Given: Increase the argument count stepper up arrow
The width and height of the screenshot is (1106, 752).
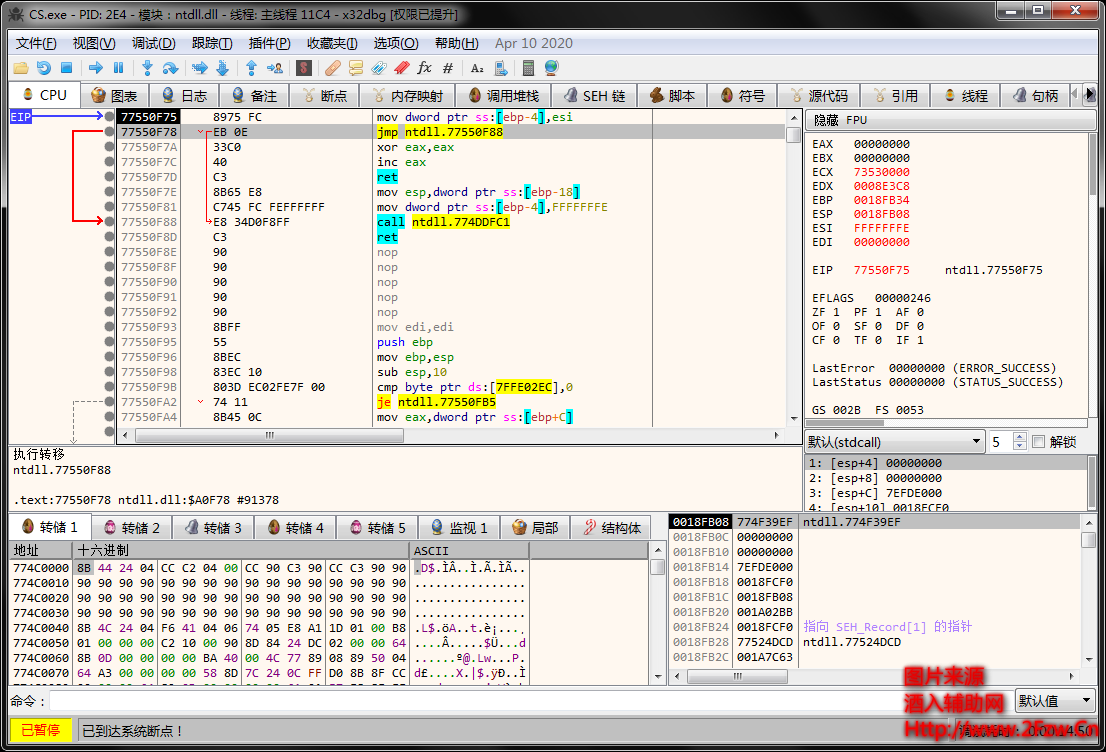Looking at the screenshot, I should click(x=1019, y=437).
